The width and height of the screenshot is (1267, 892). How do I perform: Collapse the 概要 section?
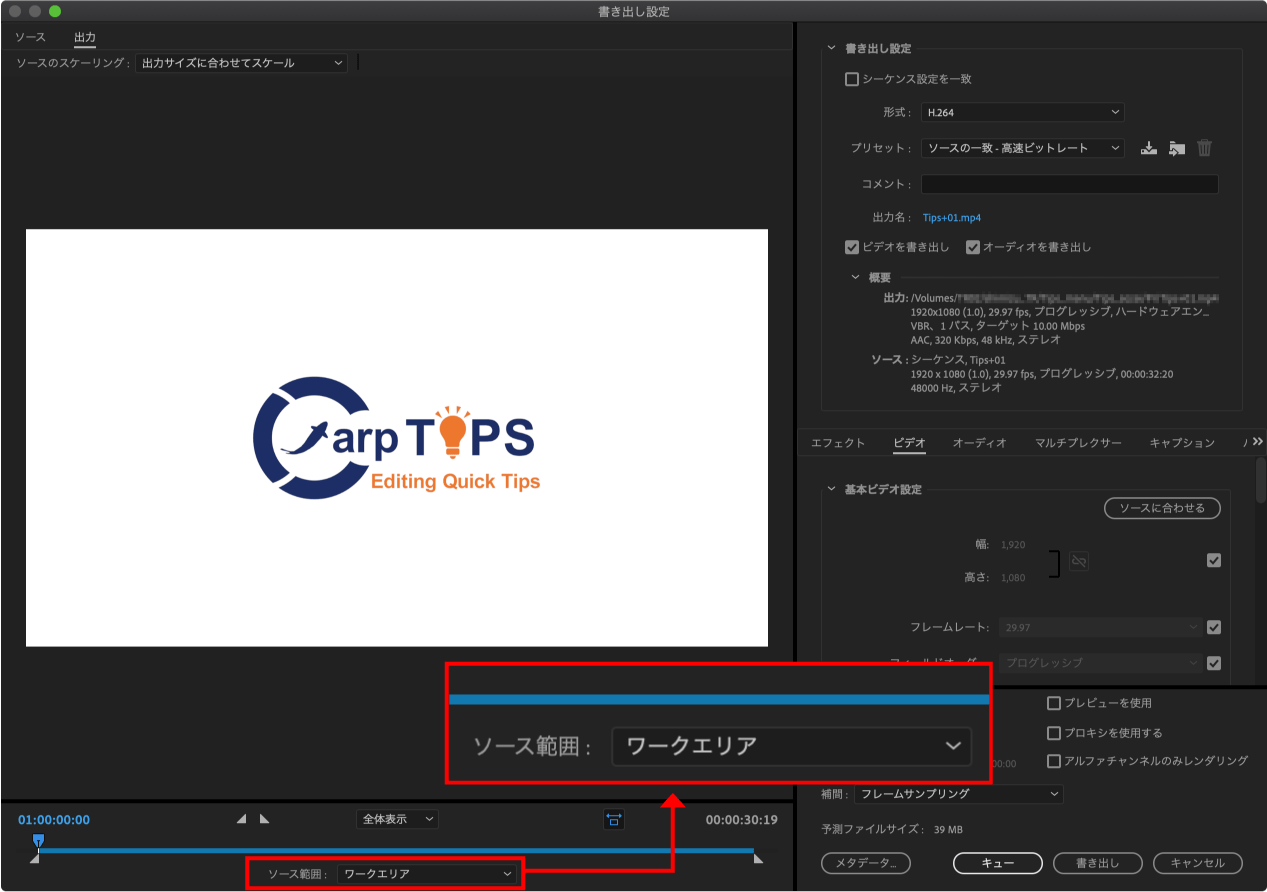click(x=856, y=277)
